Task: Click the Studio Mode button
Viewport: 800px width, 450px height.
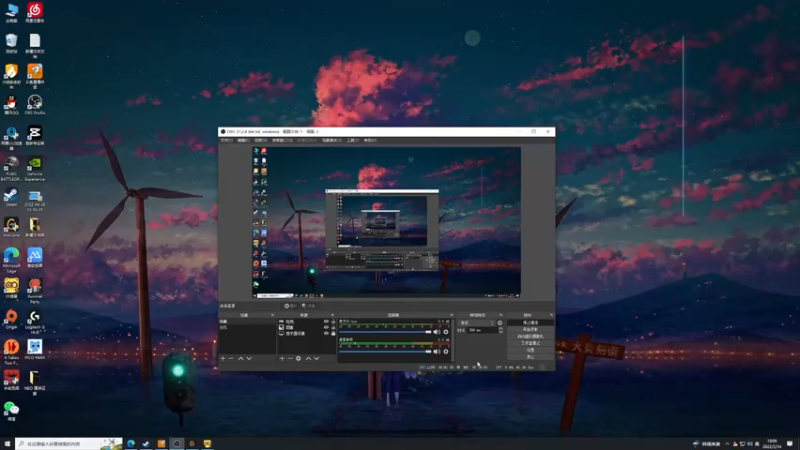Action: (530, 343)
